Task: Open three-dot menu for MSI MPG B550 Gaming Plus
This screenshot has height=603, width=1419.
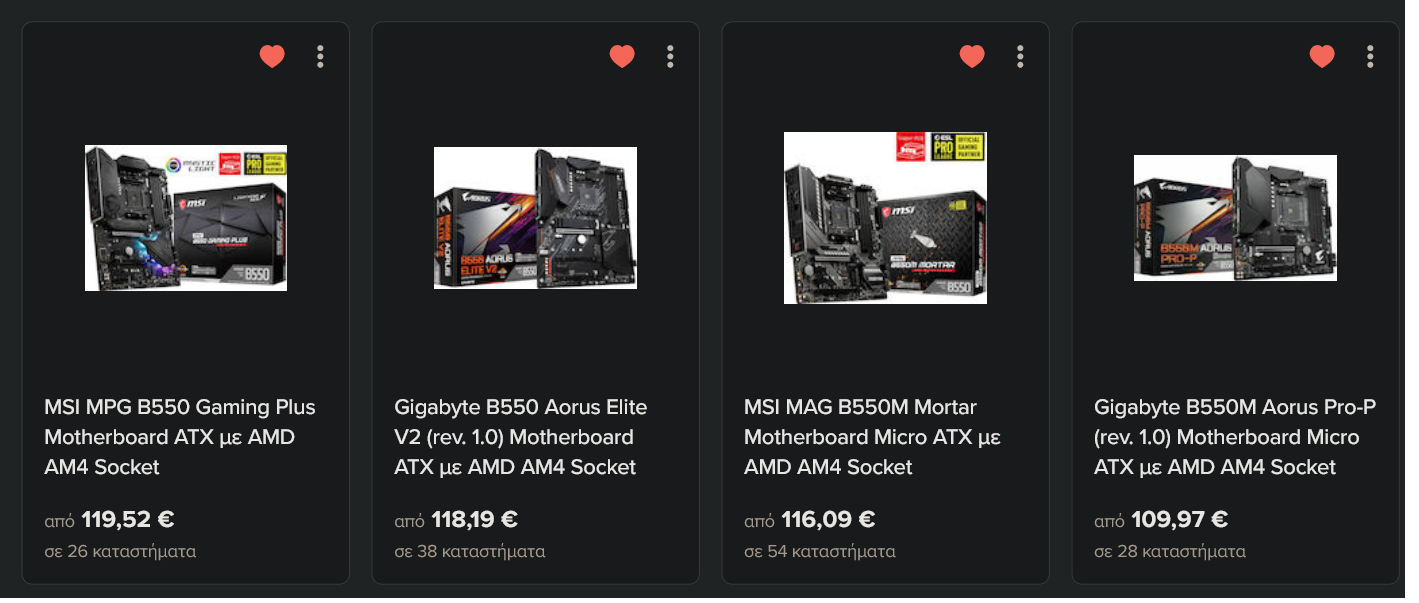Action: [x=320, y=57]
